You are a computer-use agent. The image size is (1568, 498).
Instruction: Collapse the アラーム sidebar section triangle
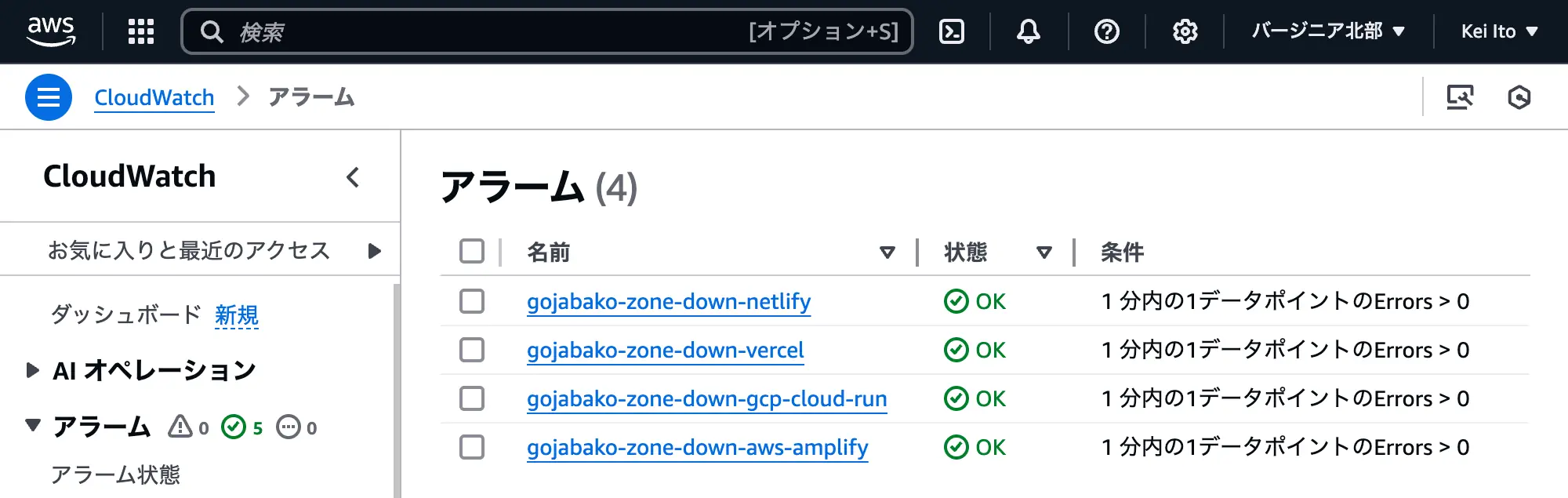point(32,426)
